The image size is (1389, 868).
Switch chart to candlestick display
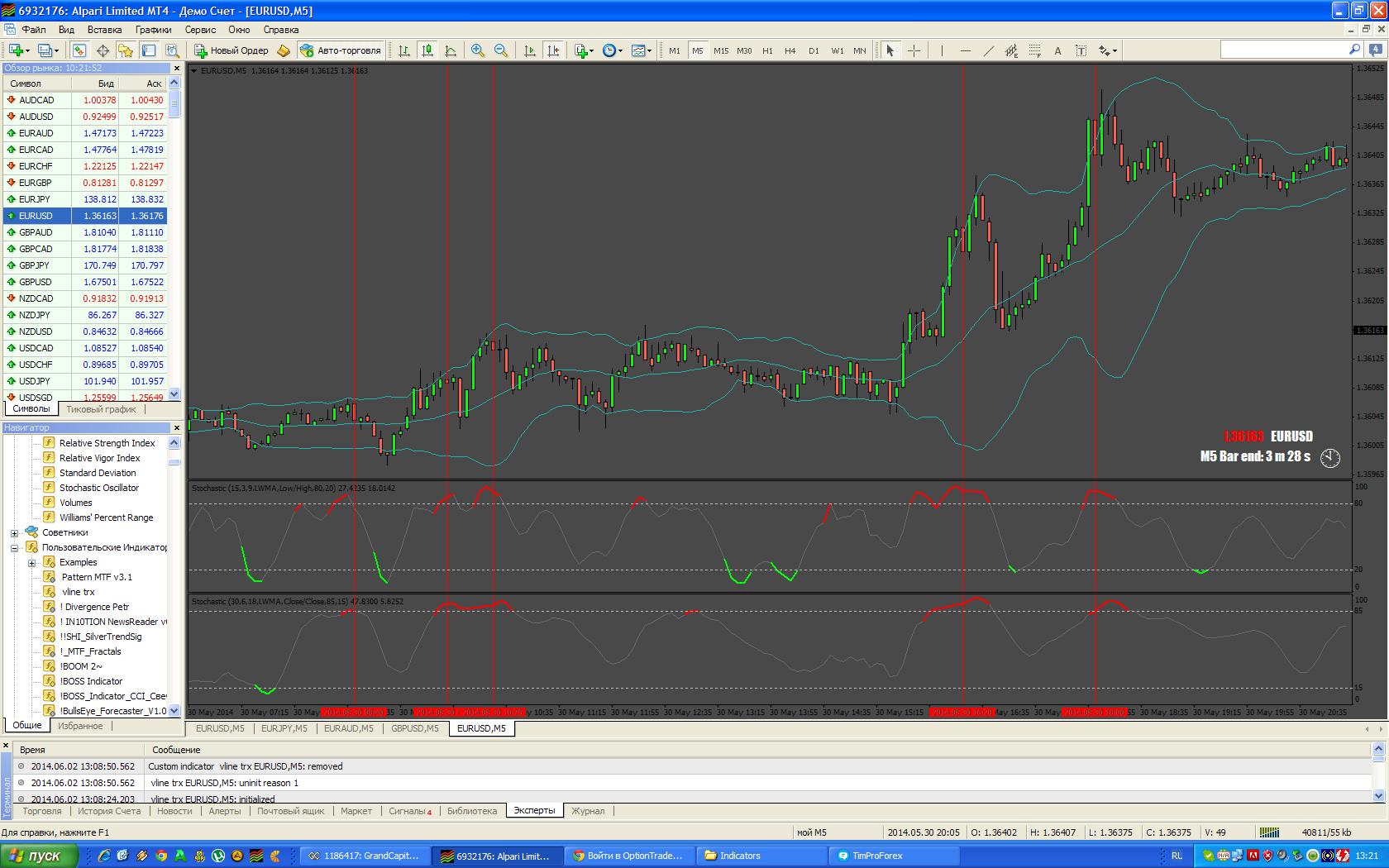pos(427,50)
